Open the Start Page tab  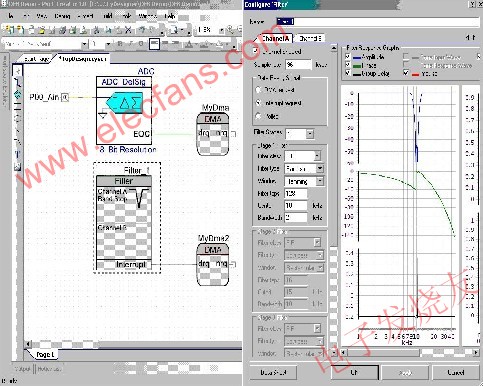(x=36, y=59)
